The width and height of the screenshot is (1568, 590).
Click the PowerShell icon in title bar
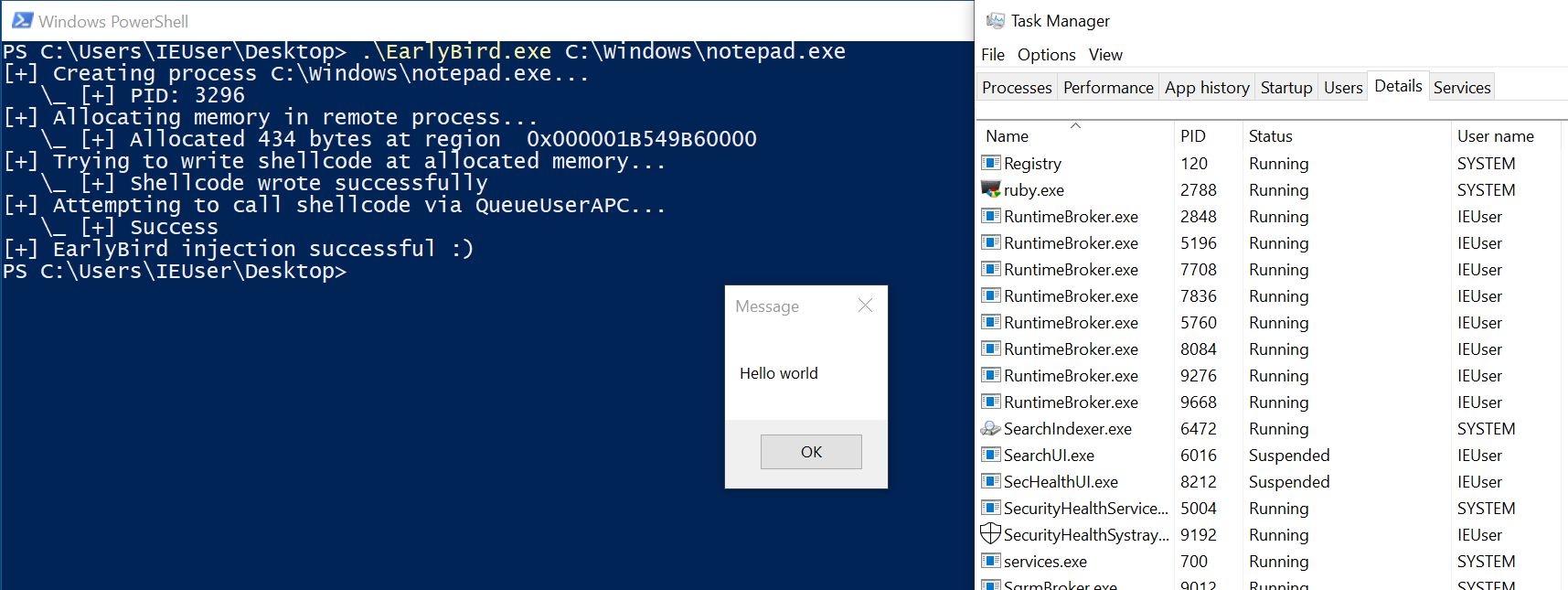(x=22, y=20)
